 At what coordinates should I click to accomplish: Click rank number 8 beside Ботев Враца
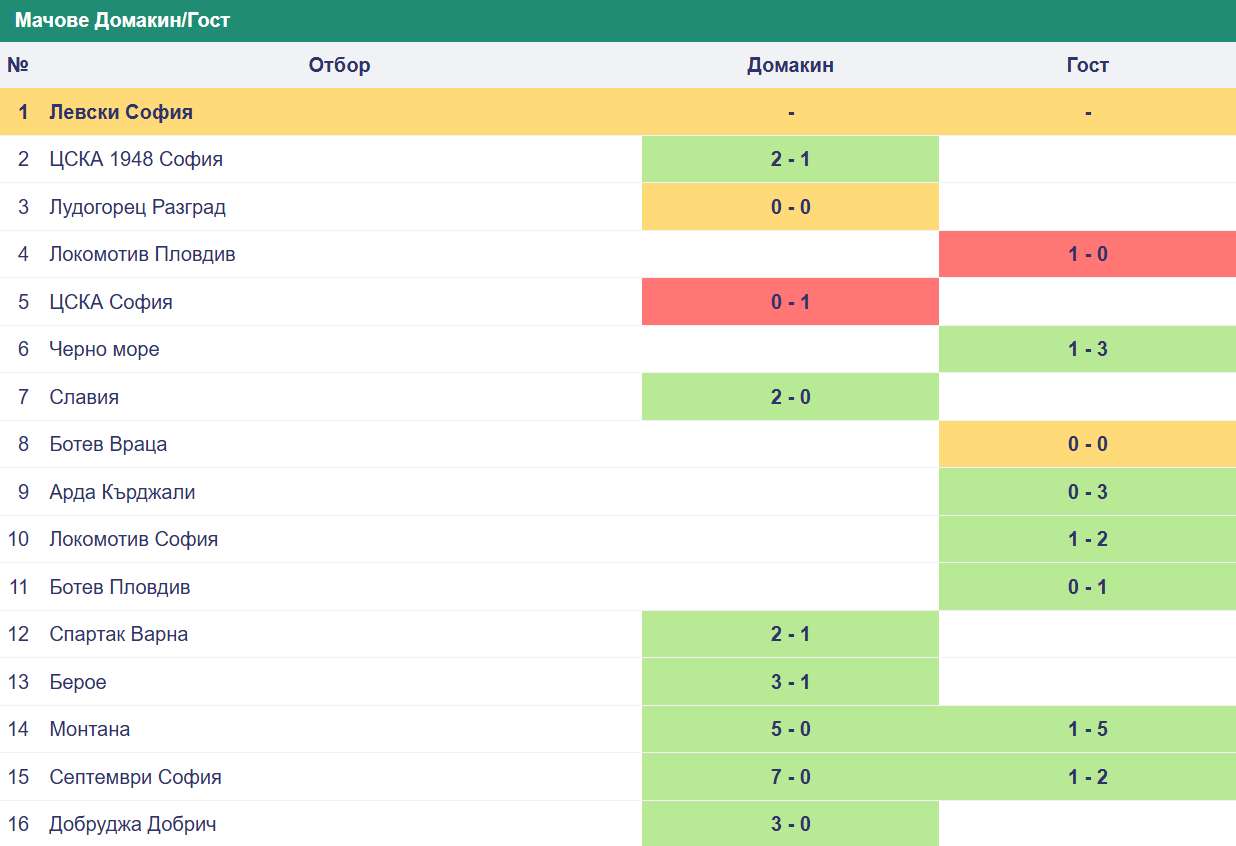coord(23,444)
